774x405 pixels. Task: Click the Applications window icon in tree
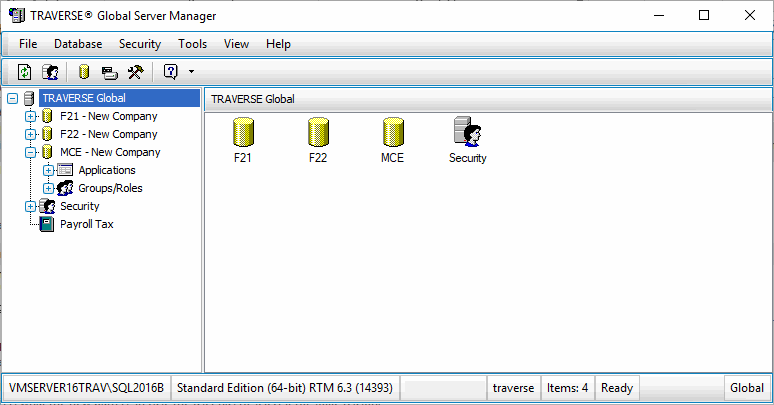[x=65, y=170]
